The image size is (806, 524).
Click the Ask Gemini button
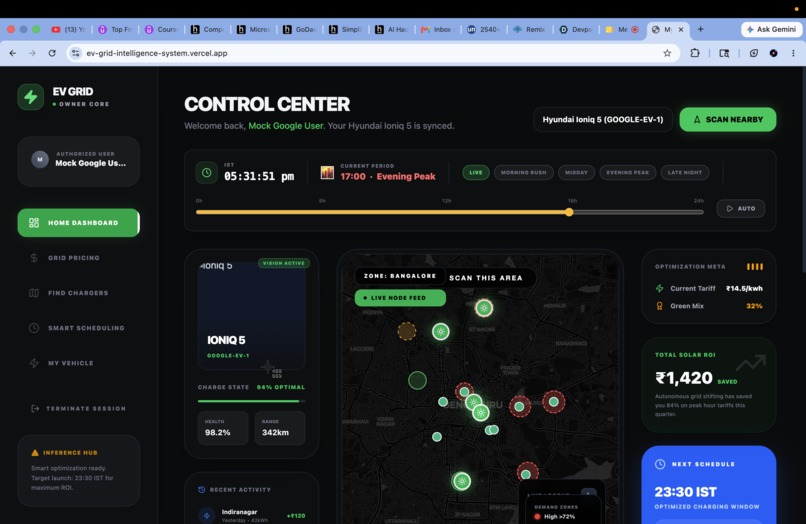tap(771, 29)
